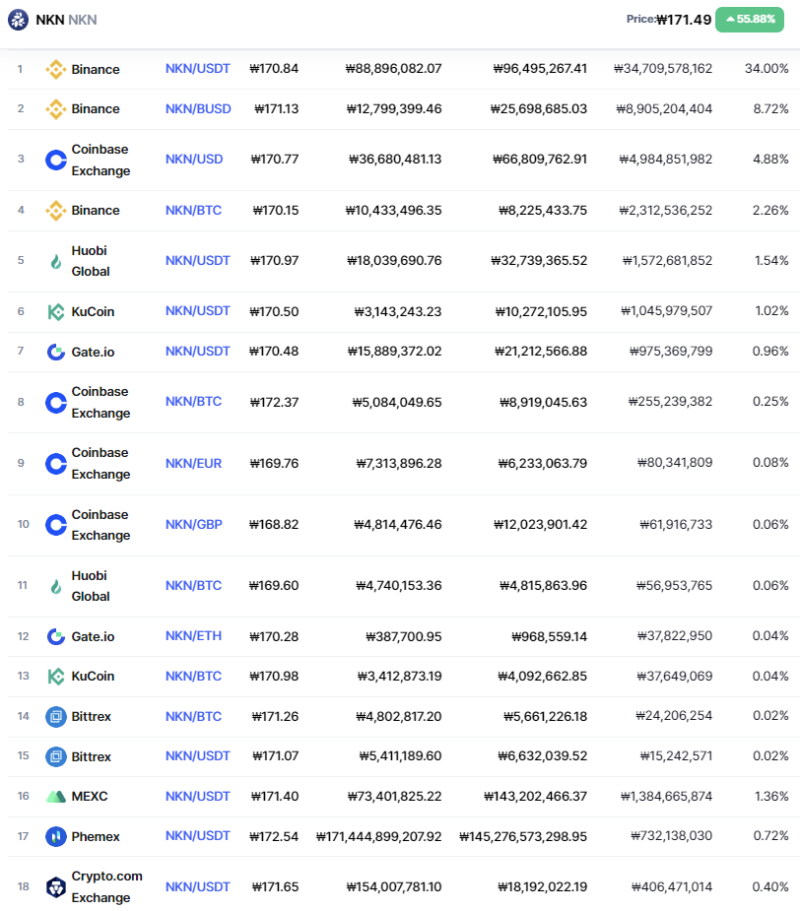Click KuCoin logo in row 6
The width and height of the screenshot is (800, 911).
pyautogui.click(x=56, y=312)
